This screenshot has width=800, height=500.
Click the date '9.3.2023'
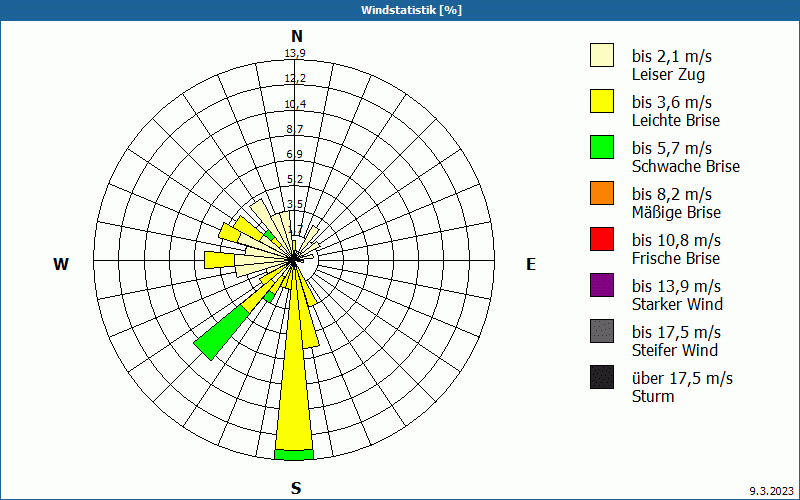[x=772, y=491]
